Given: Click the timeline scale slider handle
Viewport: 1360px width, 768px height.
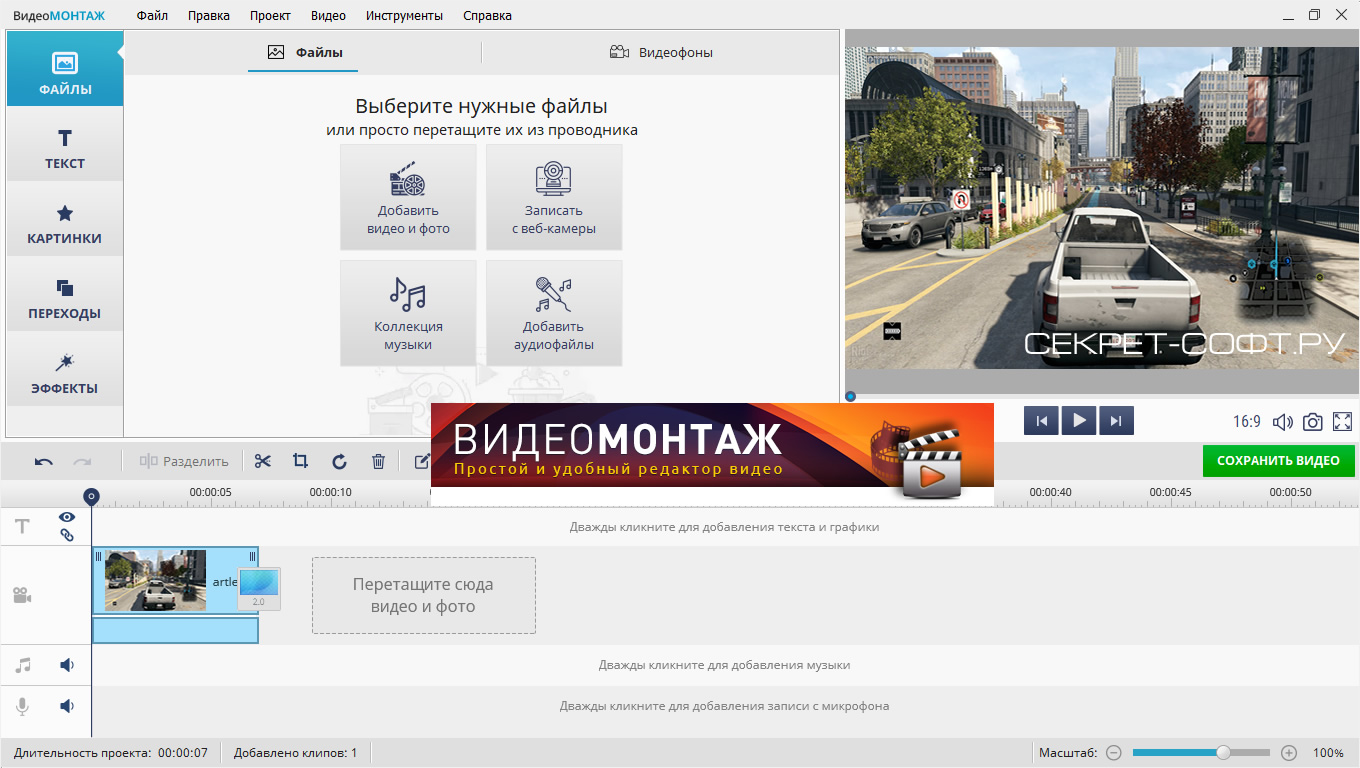Looking at the screenshot, I should [x=1223, y=752].
